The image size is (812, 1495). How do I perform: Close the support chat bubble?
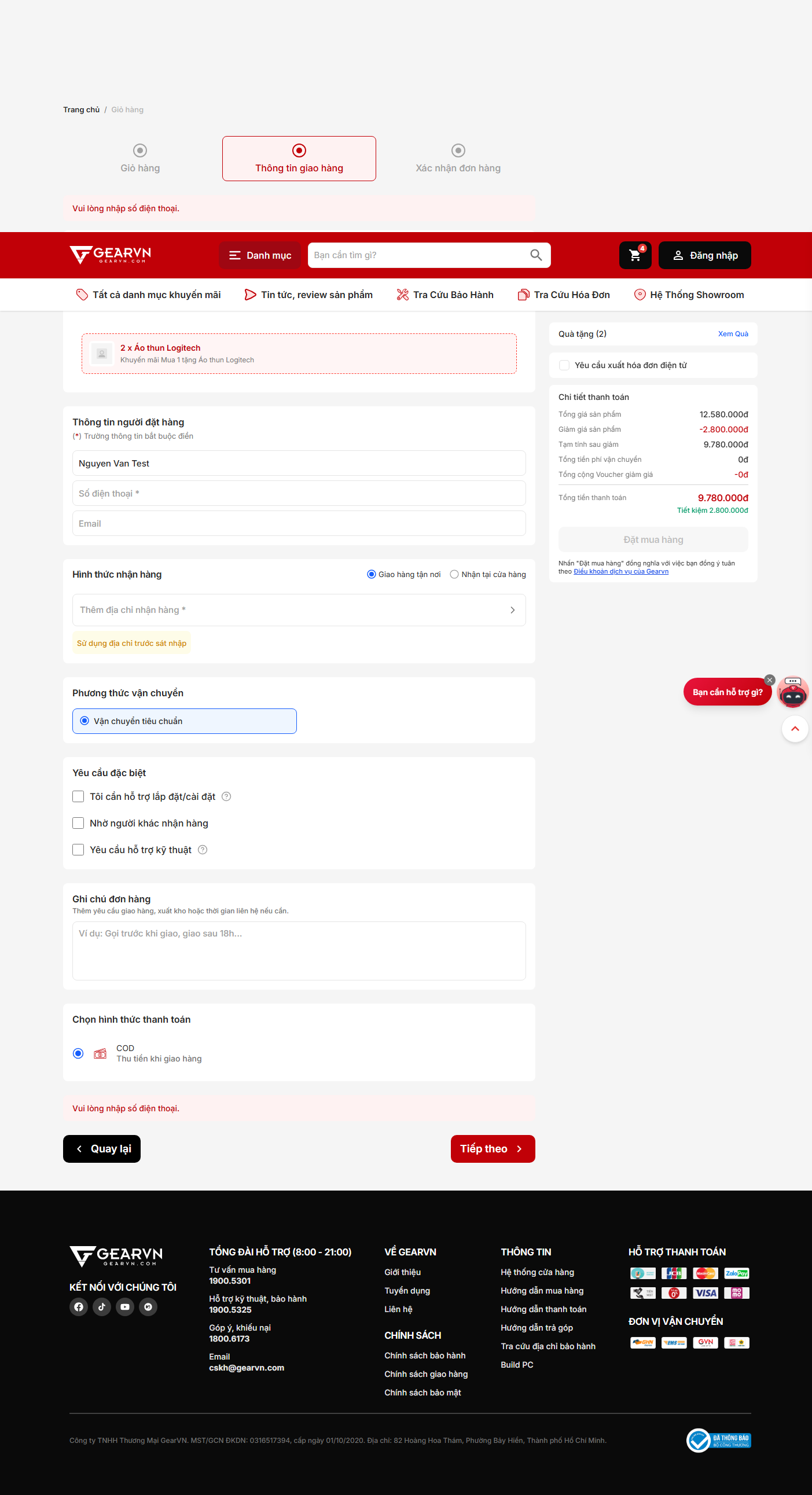(770, 680)
